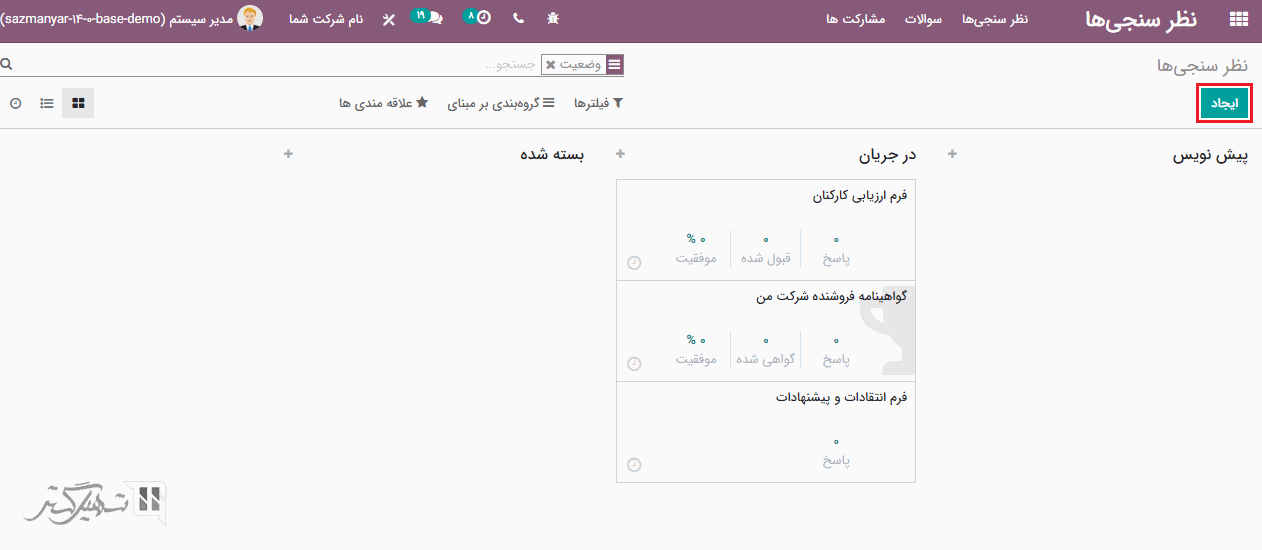1262x550 pixels.
Task: Open the مشارکت ها menu
Action: click(x=856, y=20)
